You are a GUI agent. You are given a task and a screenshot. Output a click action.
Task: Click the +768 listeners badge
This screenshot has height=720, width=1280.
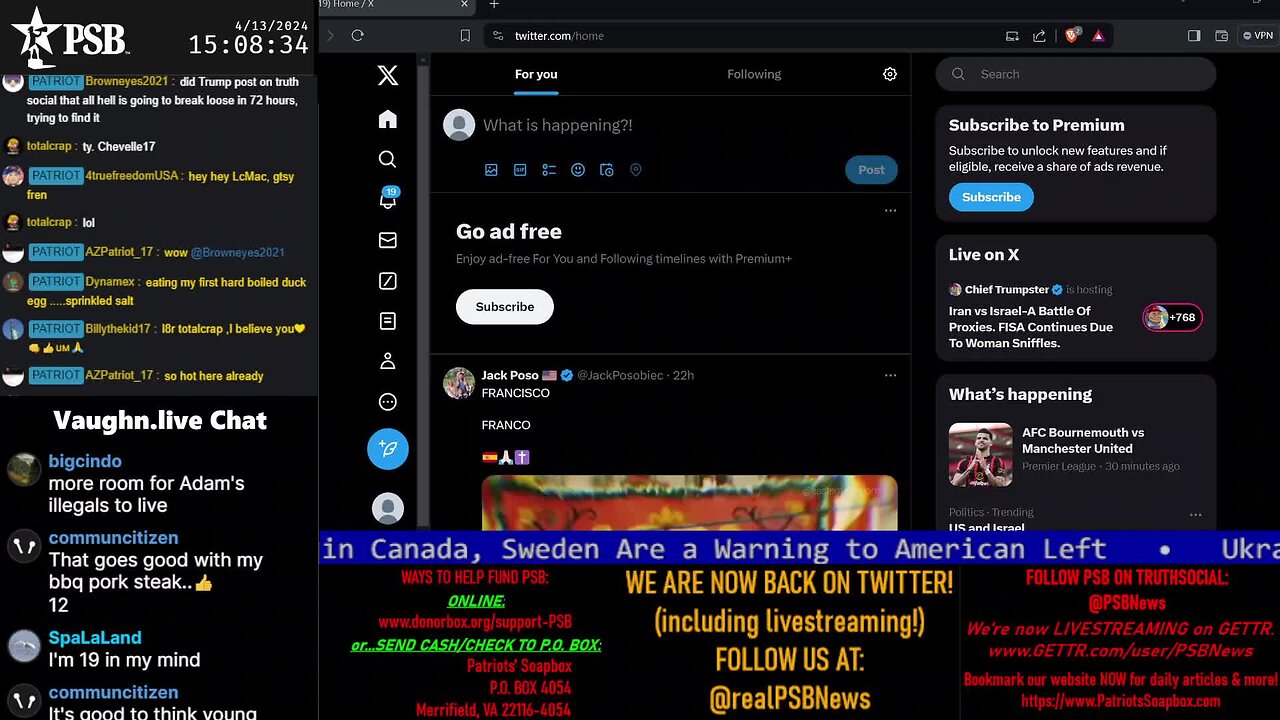(1172, 317)
